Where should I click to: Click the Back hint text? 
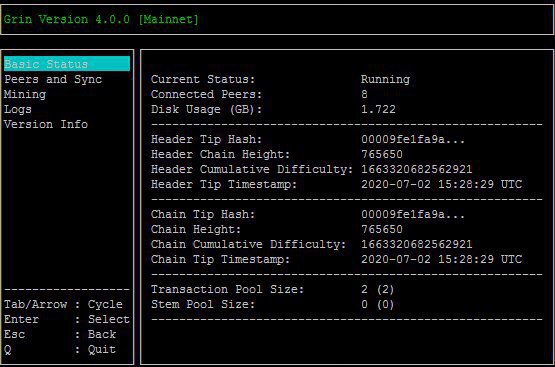(102, 334)
